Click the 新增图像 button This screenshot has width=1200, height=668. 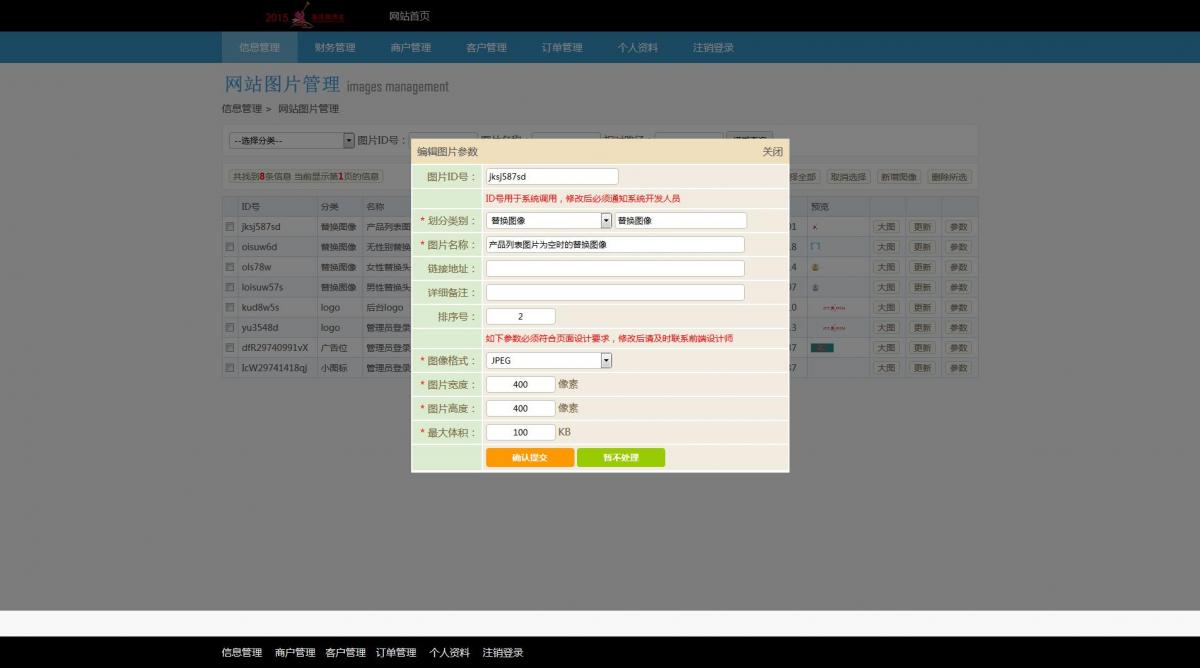point(898,177)
